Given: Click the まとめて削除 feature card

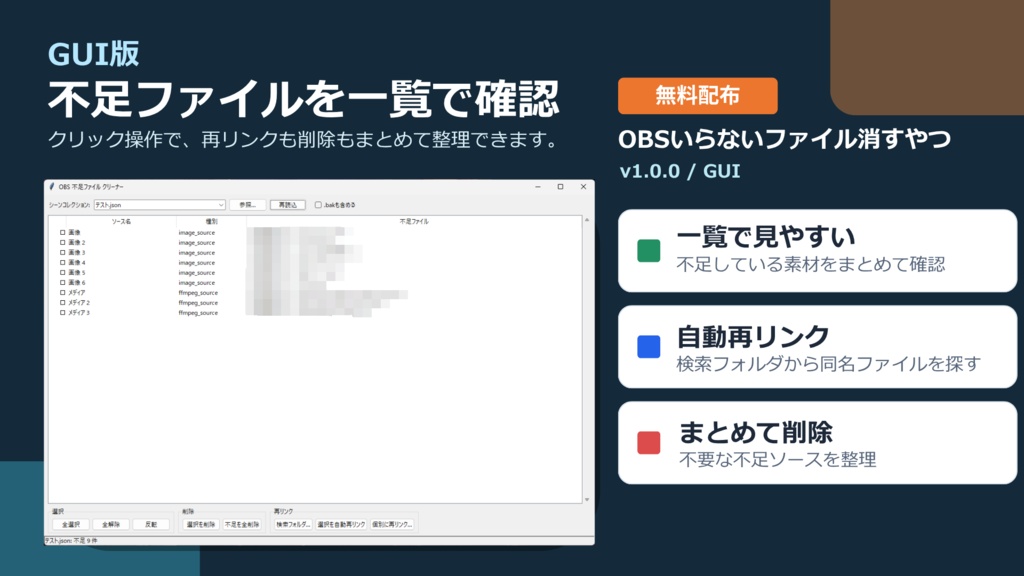Looking at the screenshot, I should (817, 443).
